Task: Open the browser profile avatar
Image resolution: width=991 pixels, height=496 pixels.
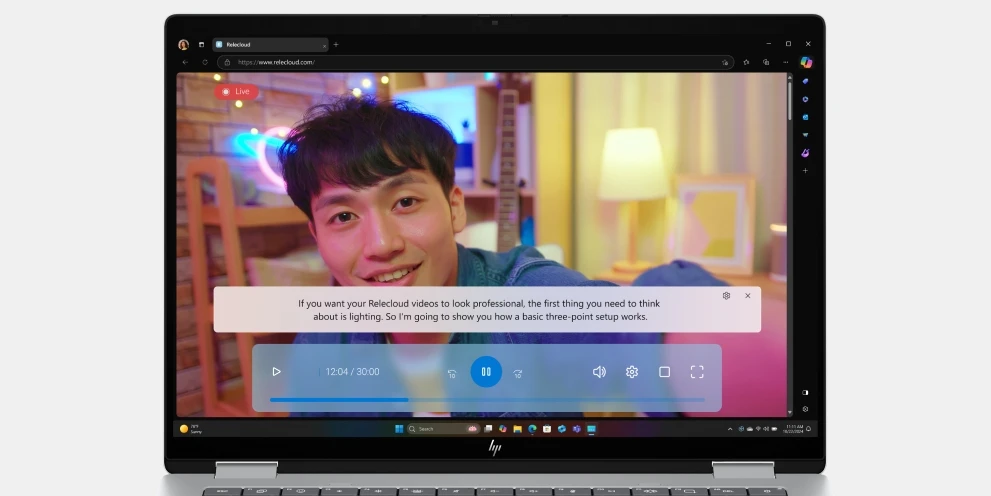Action: 183,44
